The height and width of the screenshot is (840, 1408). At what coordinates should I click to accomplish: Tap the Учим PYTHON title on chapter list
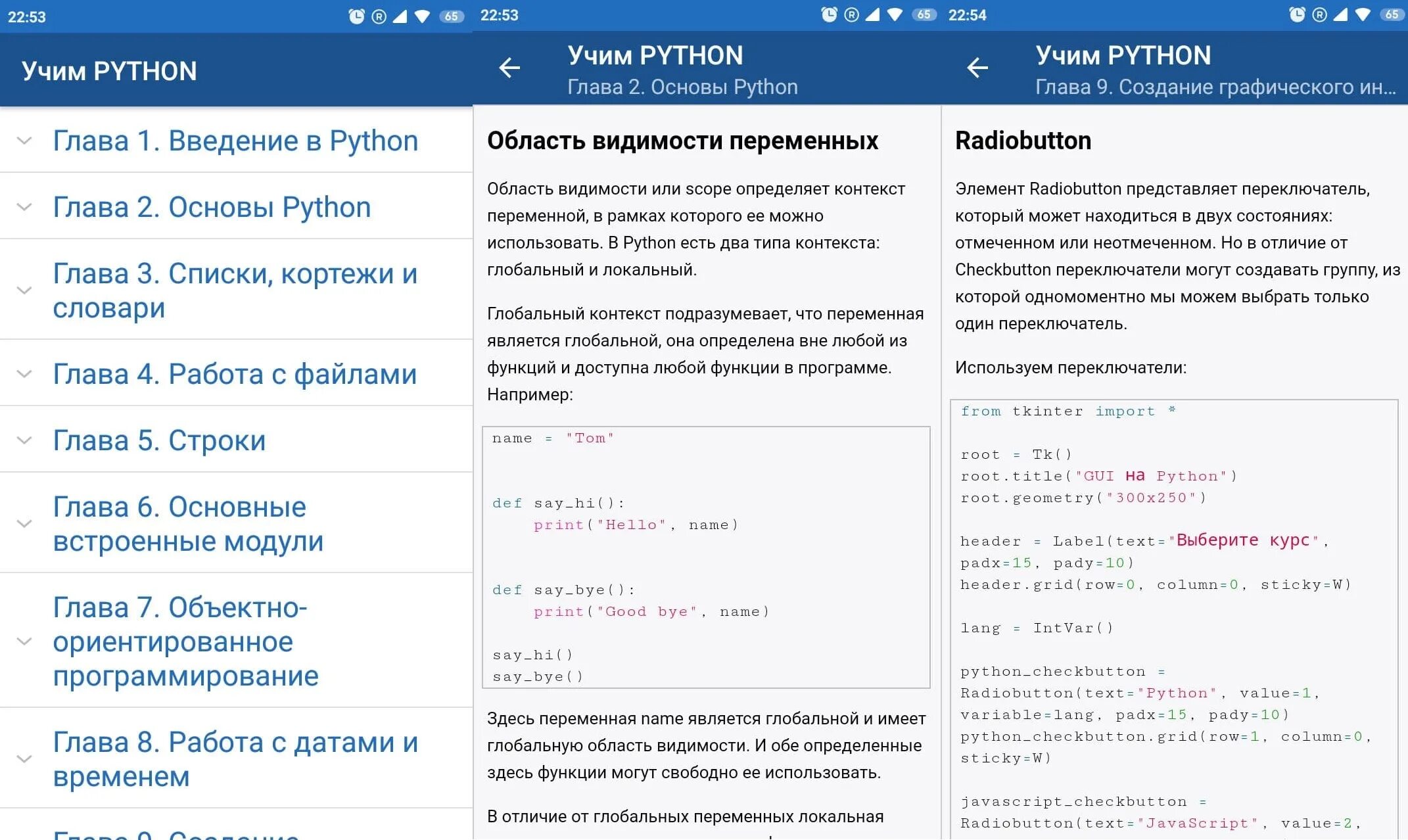[x=109, y=71]
